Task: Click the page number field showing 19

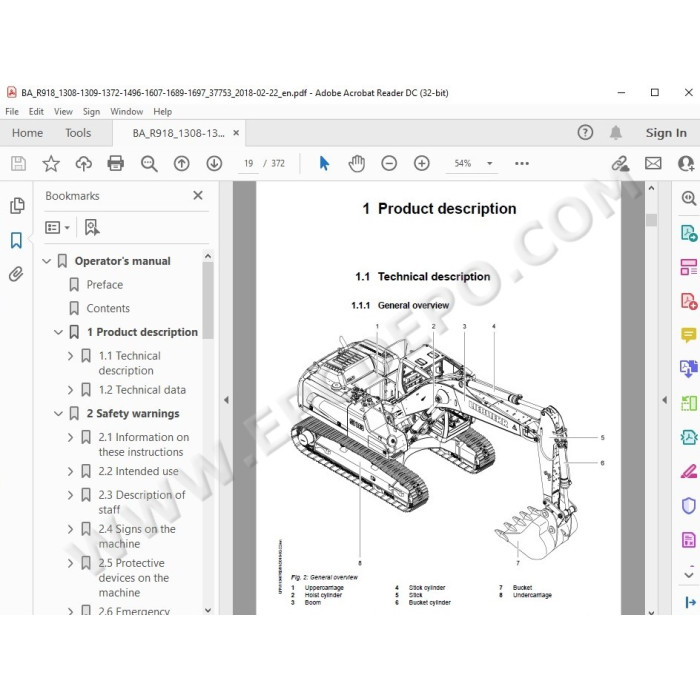Action: click(x=249, y=163)
